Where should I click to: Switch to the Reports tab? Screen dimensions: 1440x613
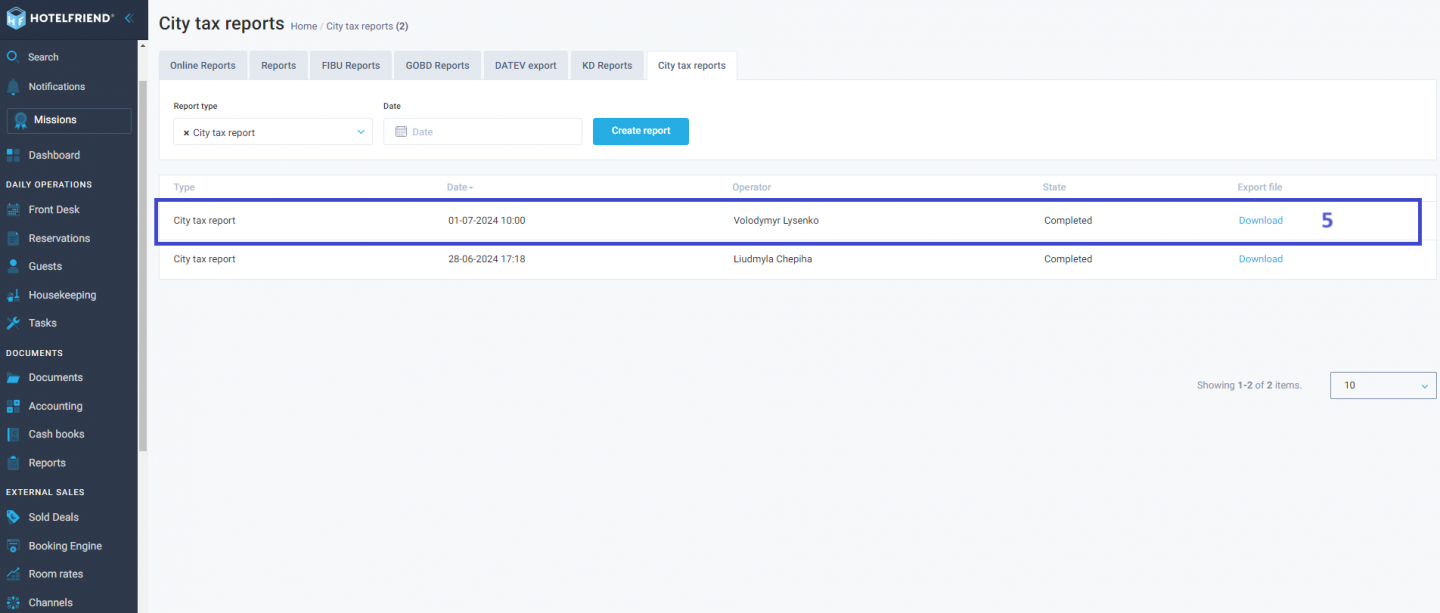(x=278, y=65)
